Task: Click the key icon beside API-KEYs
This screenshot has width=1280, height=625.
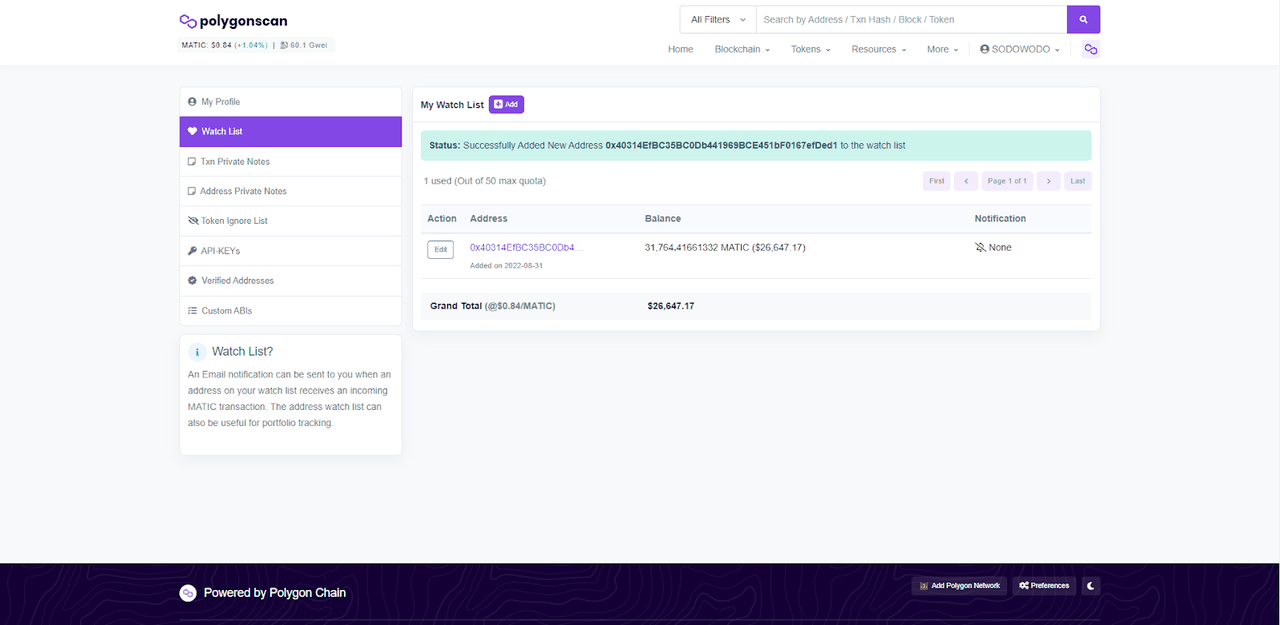Action: pyautogui.click(x=192, y=250)
